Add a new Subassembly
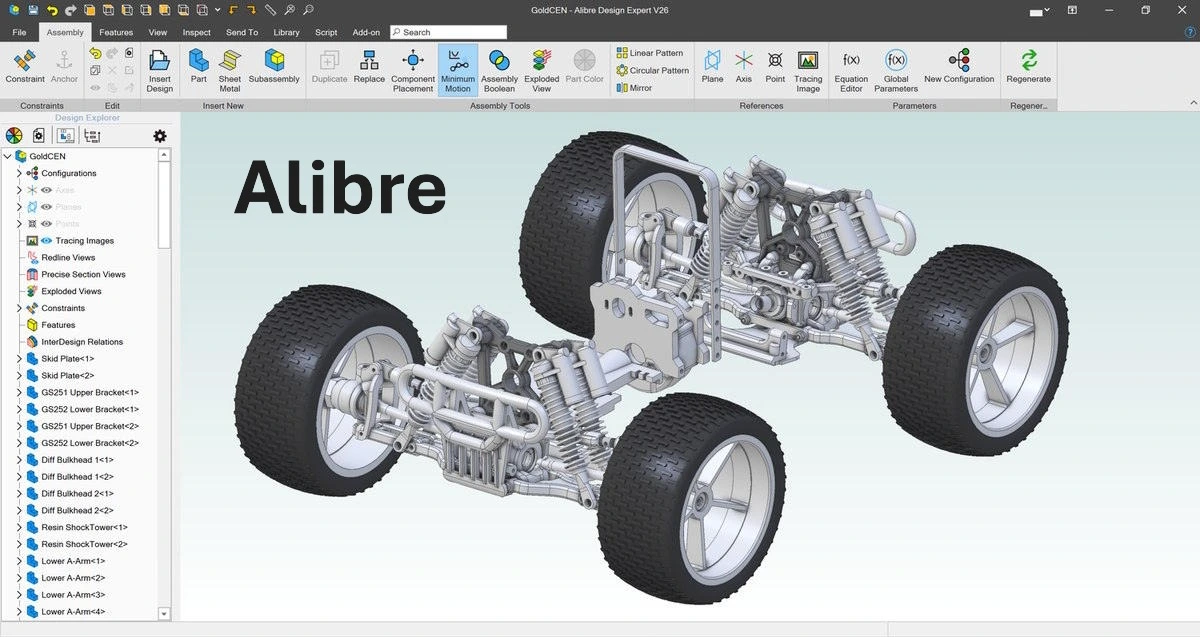 (274, 68)
